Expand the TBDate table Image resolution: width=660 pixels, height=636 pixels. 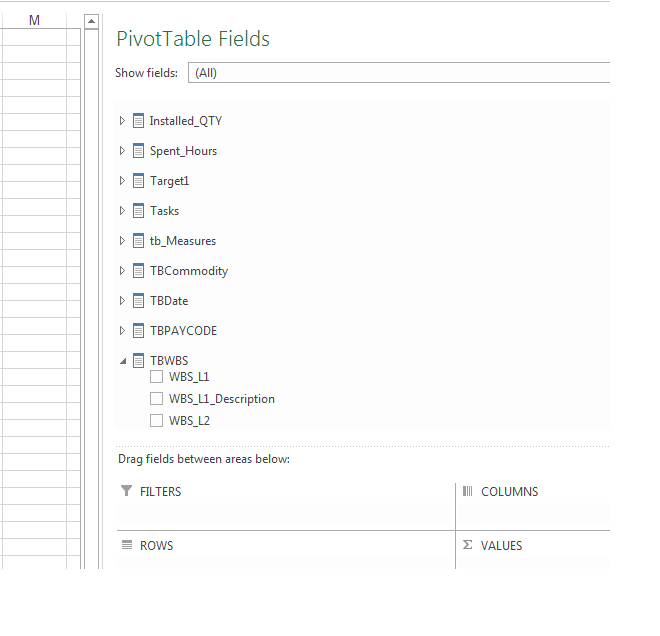coord(122,301)
